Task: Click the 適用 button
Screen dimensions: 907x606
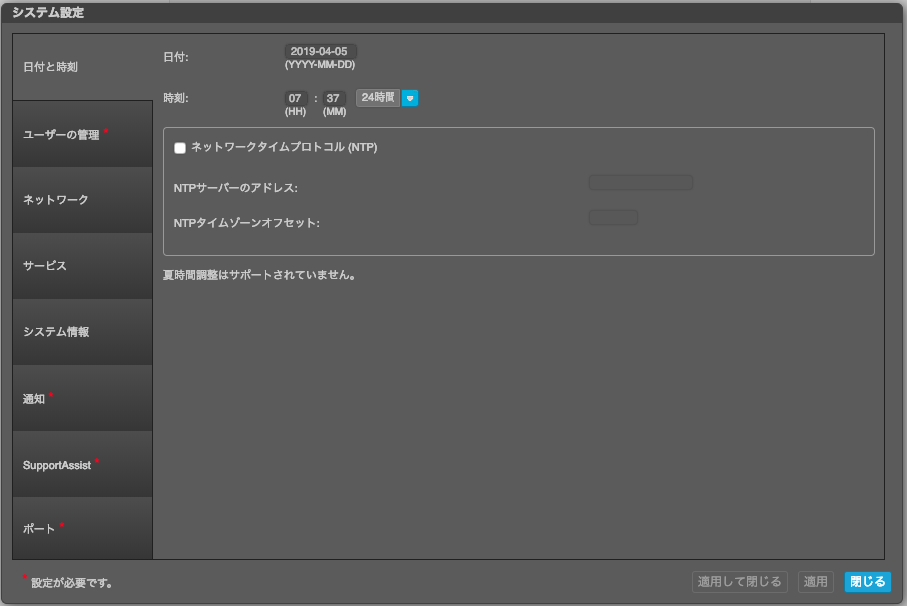Action: coord(816,582)
